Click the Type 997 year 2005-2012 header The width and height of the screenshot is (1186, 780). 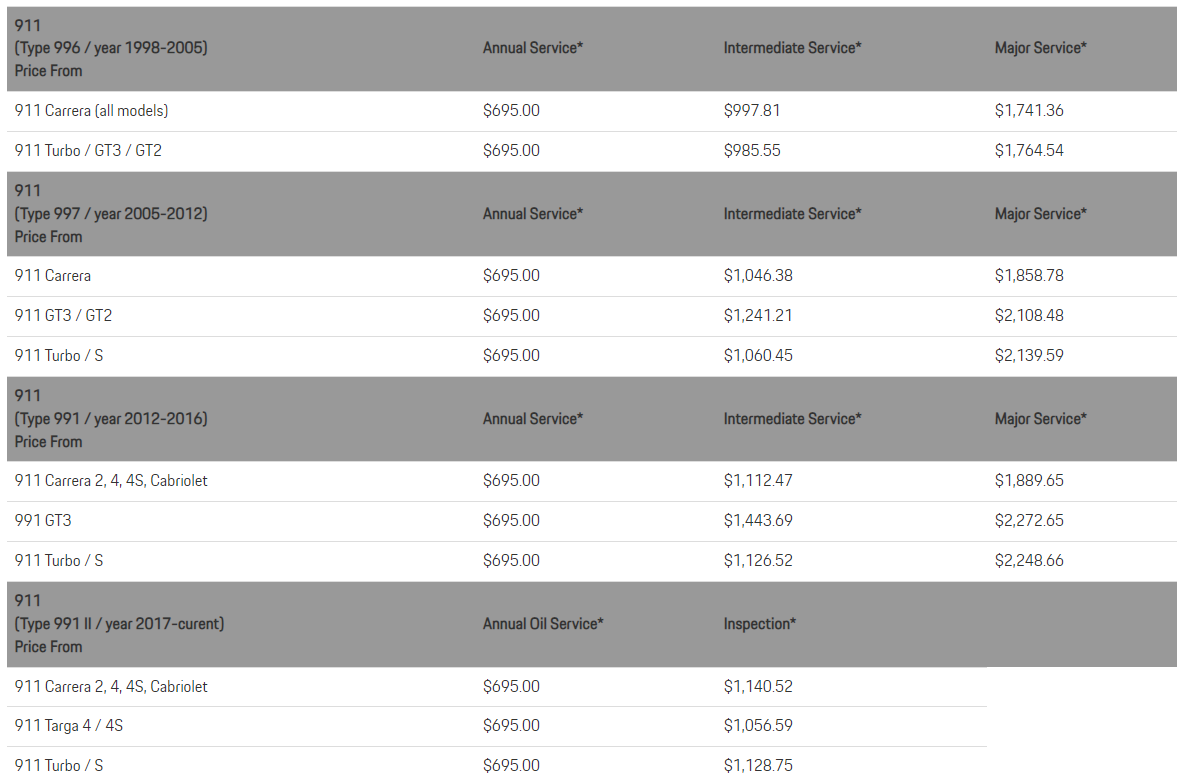pos(111,213)
